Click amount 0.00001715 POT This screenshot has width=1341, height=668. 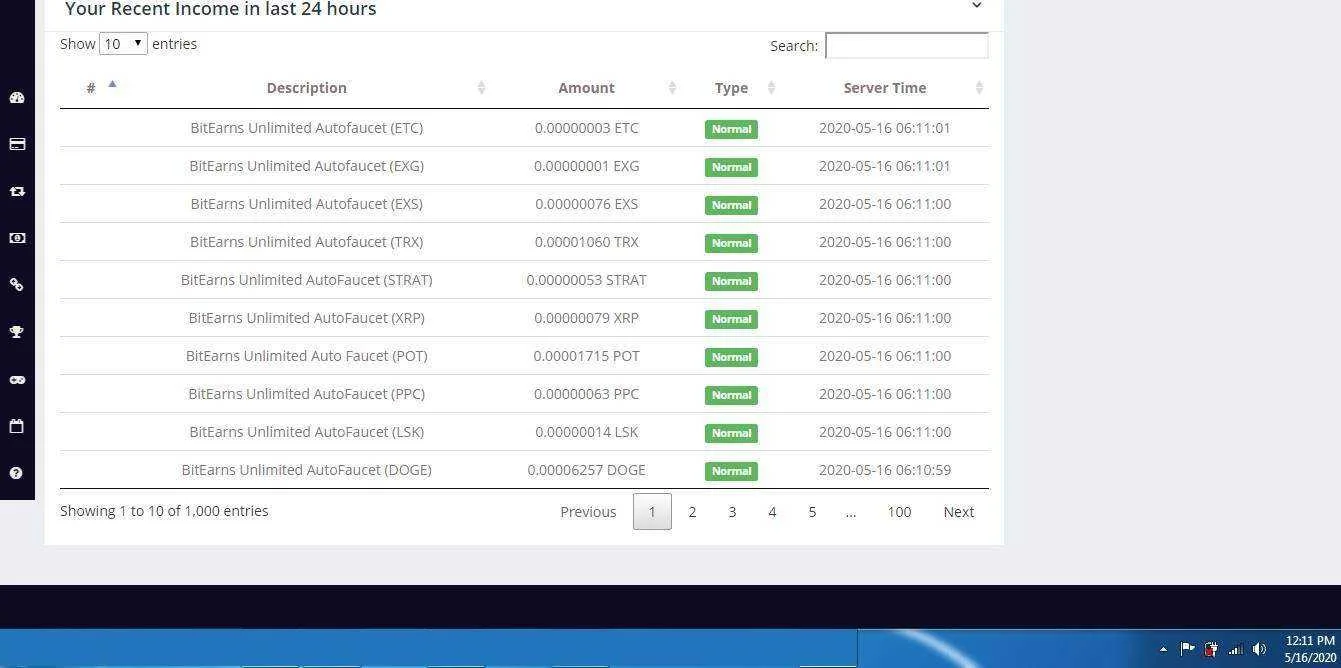point(586,356)
